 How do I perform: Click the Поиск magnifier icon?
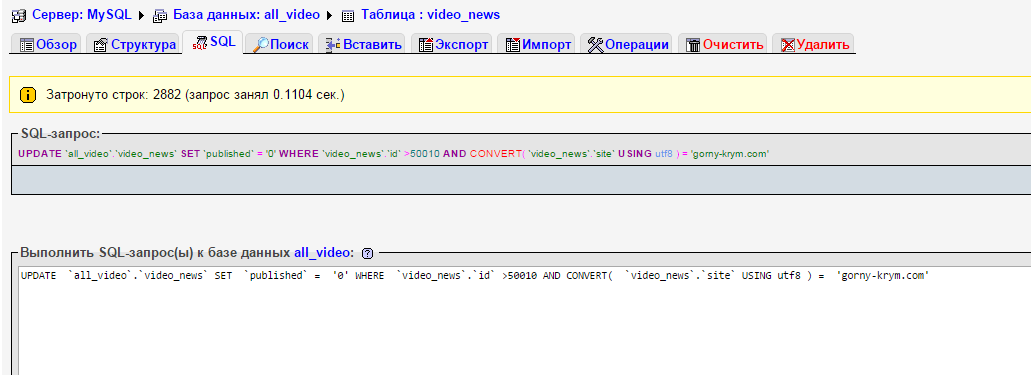262,45
